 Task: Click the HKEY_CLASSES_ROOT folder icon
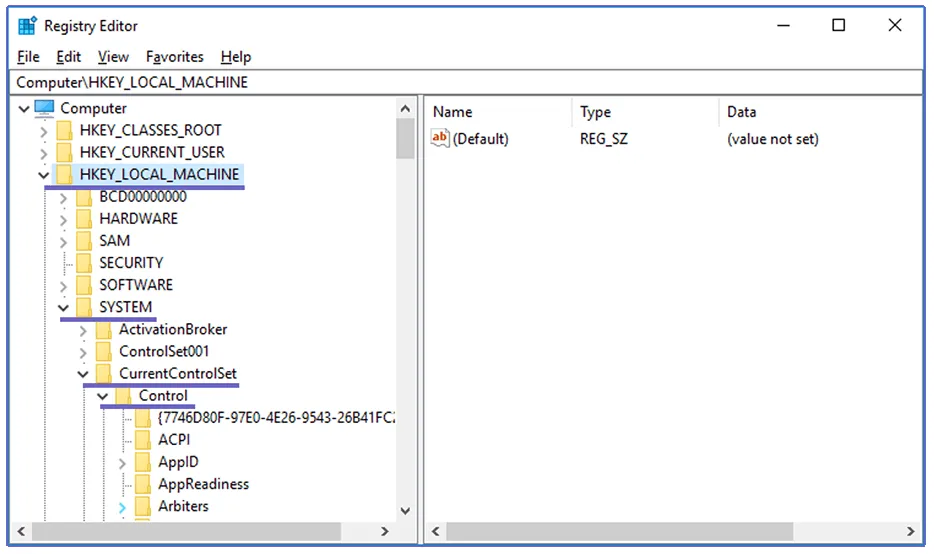64,130
